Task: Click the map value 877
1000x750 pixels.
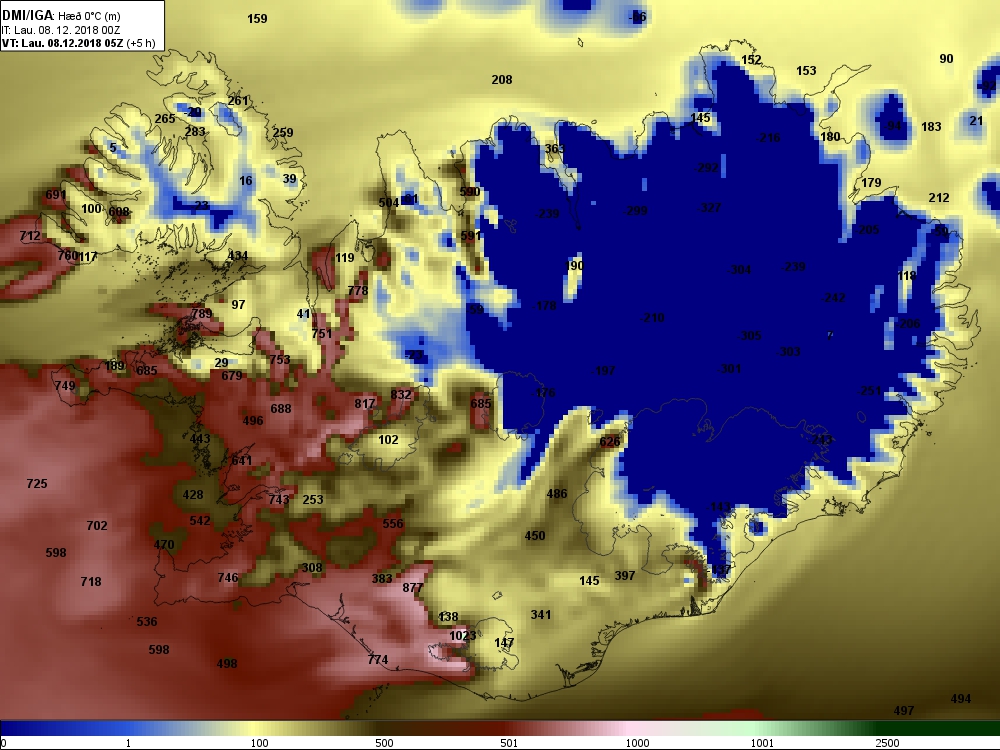Action: (x=413, y=588)
